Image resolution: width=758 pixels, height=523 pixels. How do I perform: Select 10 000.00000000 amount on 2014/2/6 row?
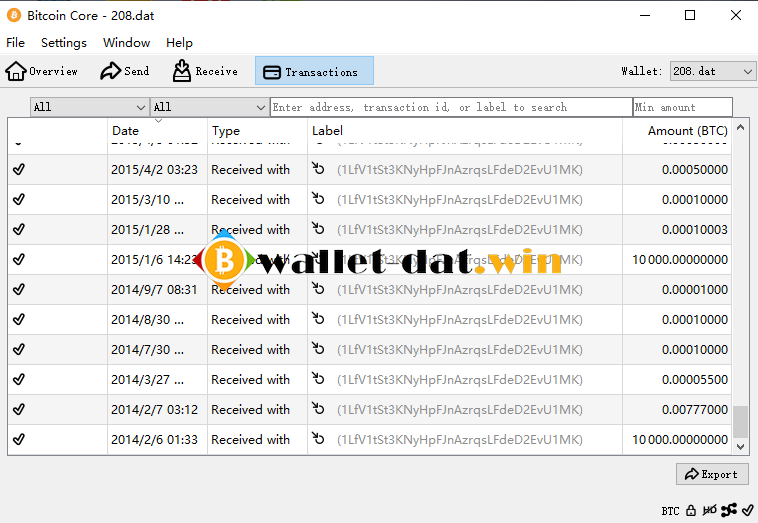pyautogui.click(x=677, y=439)
